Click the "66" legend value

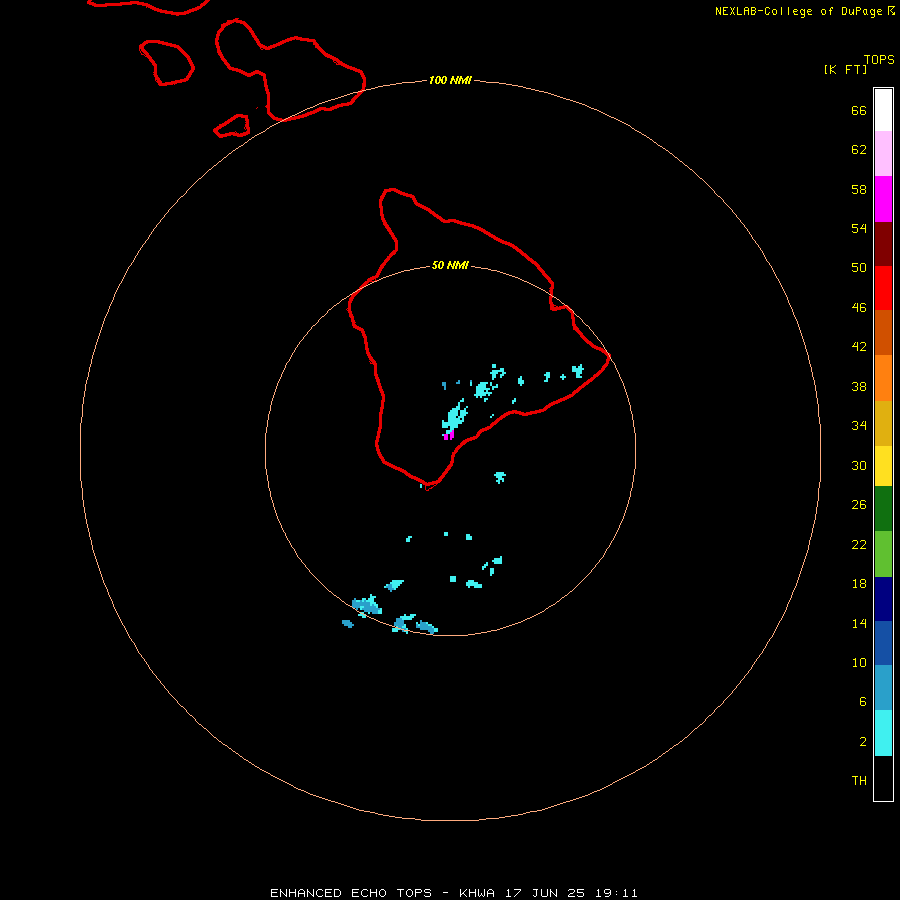[859, 110]
